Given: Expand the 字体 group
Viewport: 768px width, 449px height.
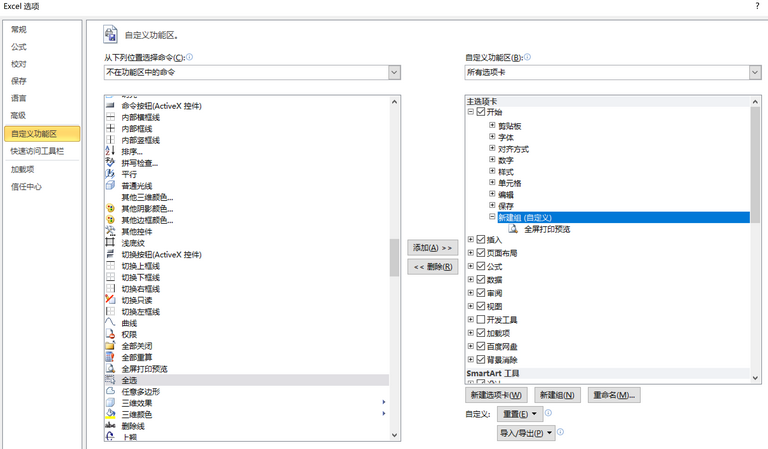Looking at the screenshot, I should [x=492, y=137].
